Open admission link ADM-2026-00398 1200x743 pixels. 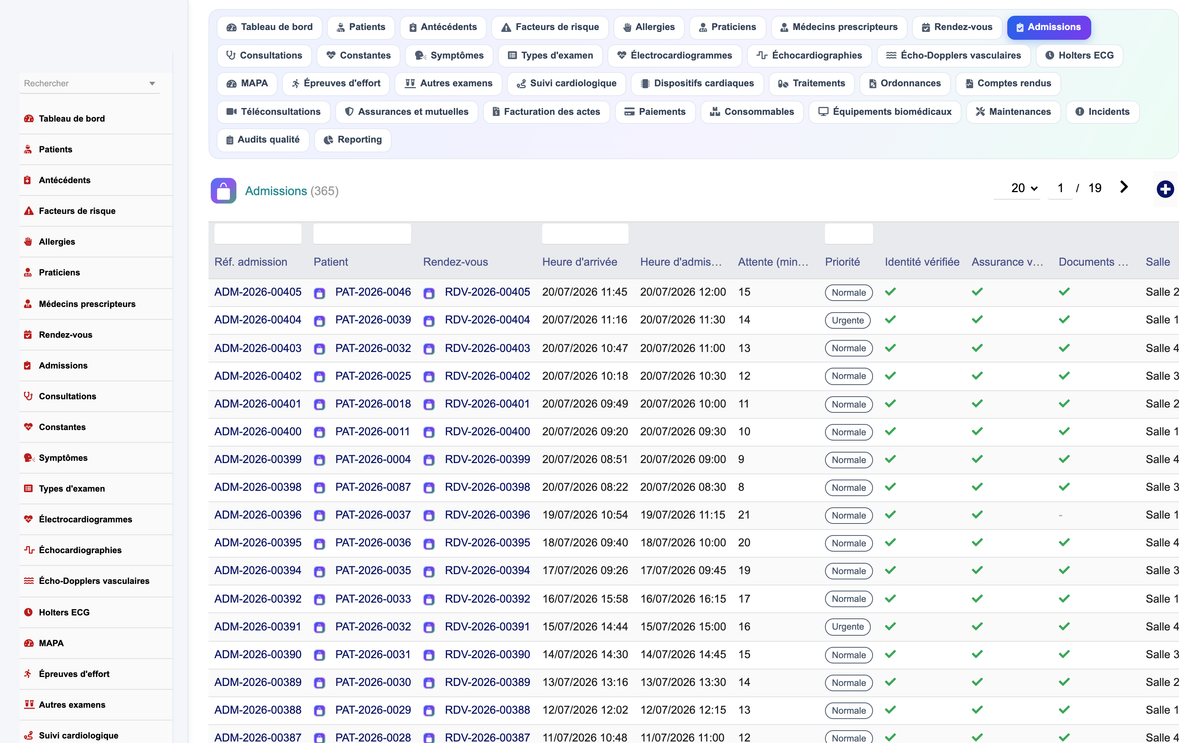click(x=258, y=487)
